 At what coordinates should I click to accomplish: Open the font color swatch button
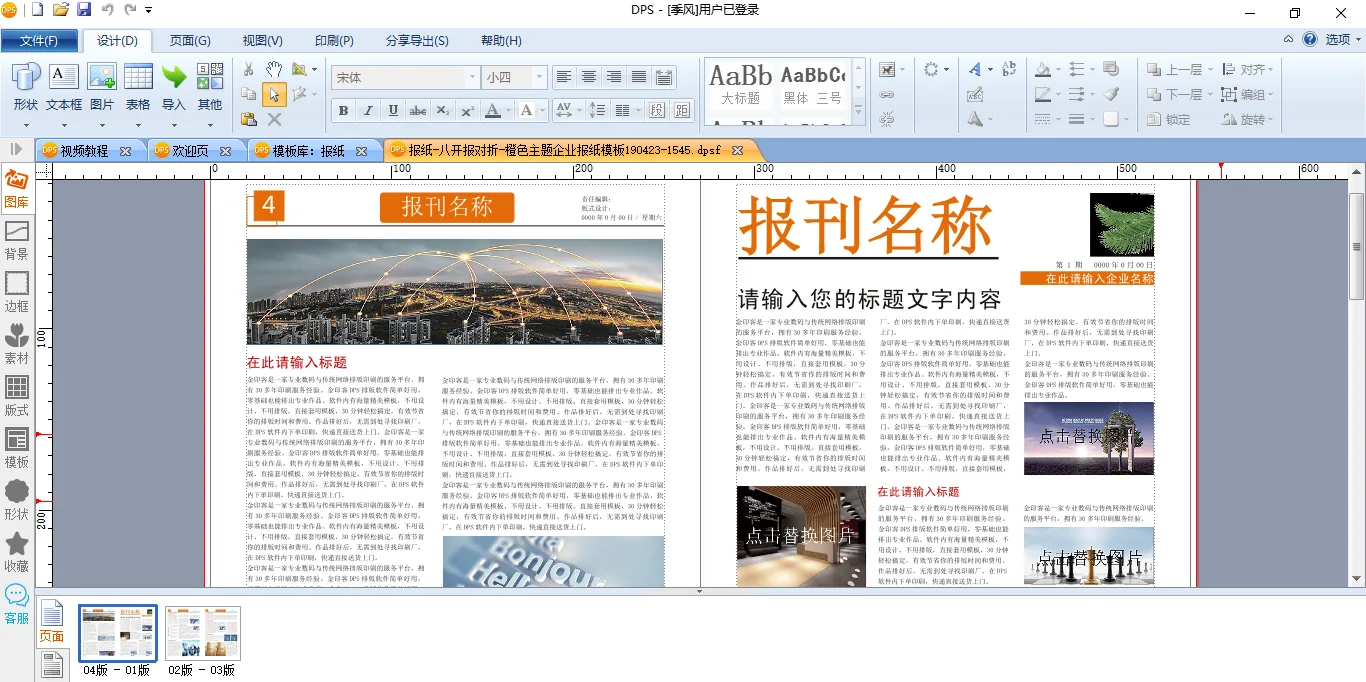click(x=493, y=111)
